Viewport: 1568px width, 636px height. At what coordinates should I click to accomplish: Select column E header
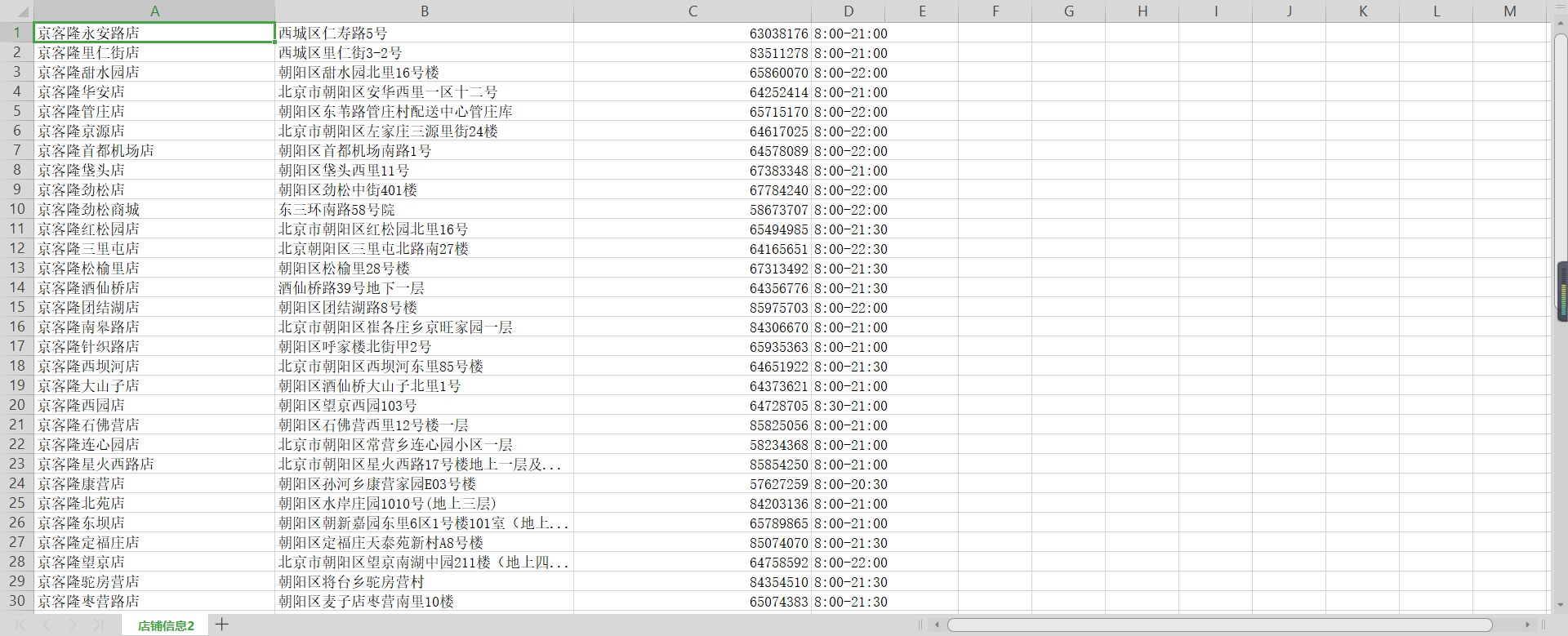tap(922, 11)
